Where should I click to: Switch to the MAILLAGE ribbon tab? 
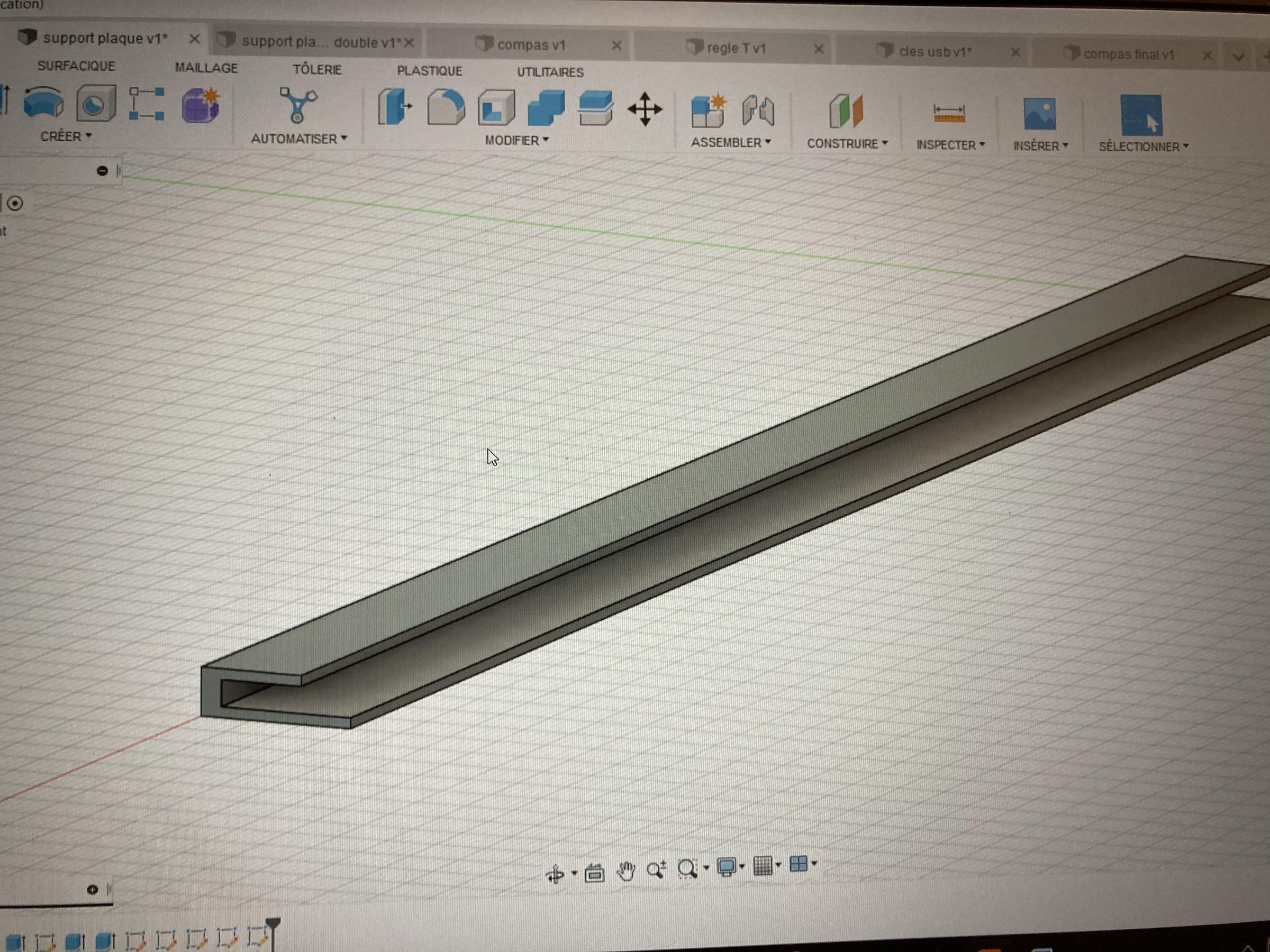tap(206, 68)
